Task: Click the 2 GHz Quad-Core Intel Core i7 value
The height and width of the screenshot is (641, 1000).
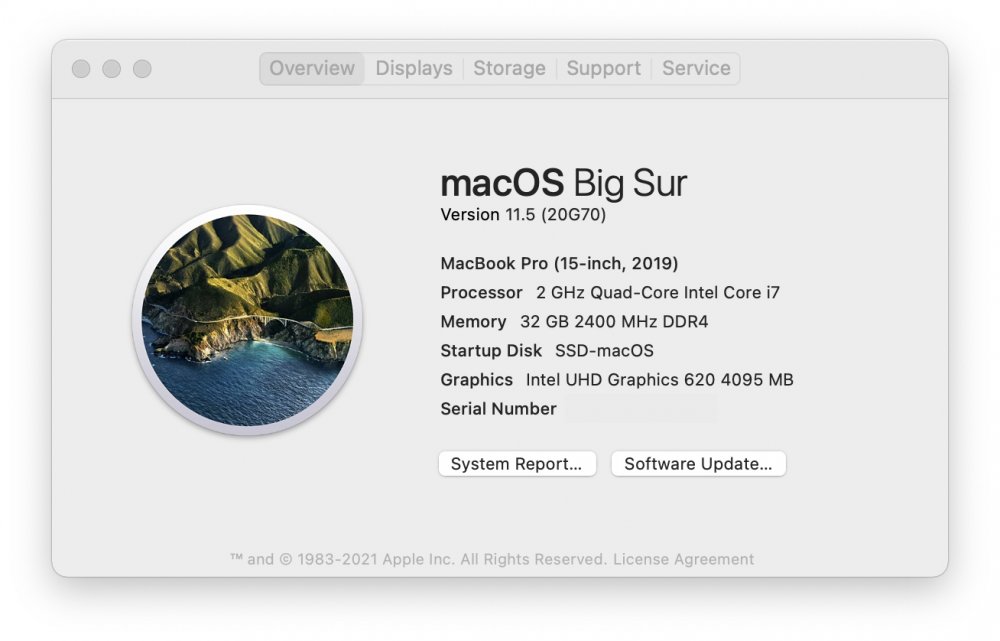Action: click(x=658, y=293)
